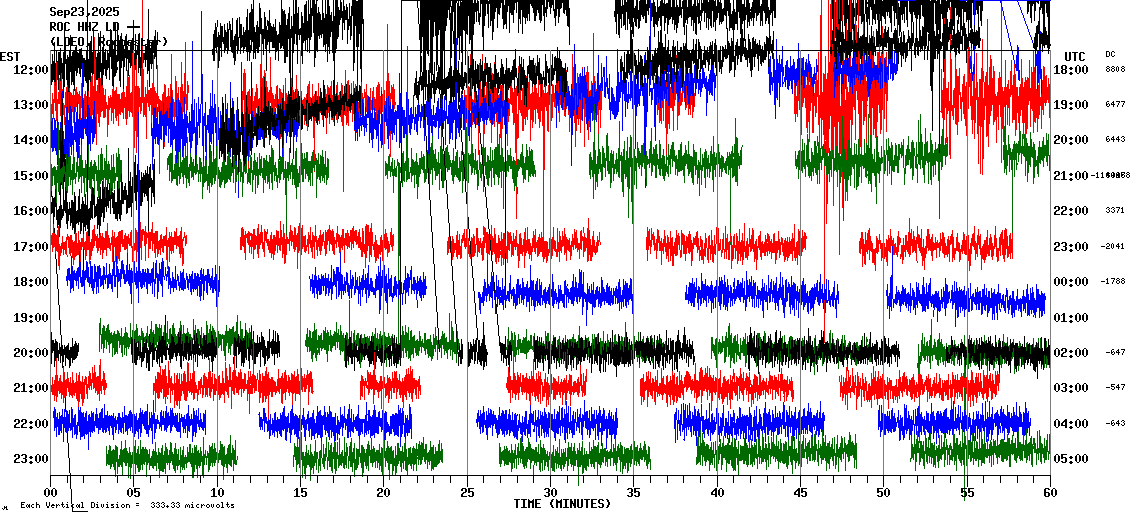Click the 15 minute axis tick label
Image resolution: width=1130 pixels, height=519 pixels.
300,493
